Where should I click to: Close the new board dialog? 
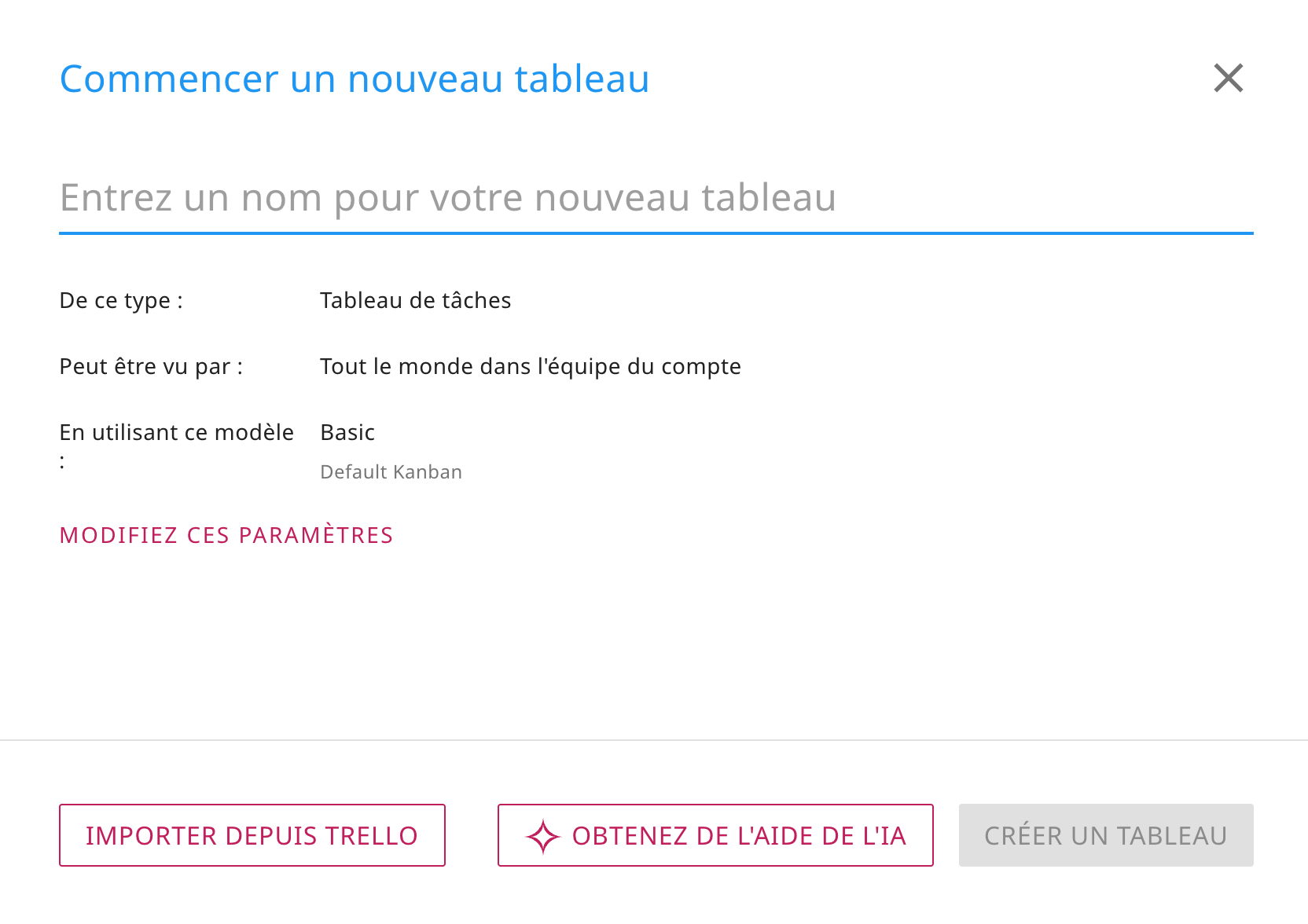(1228, 78)
